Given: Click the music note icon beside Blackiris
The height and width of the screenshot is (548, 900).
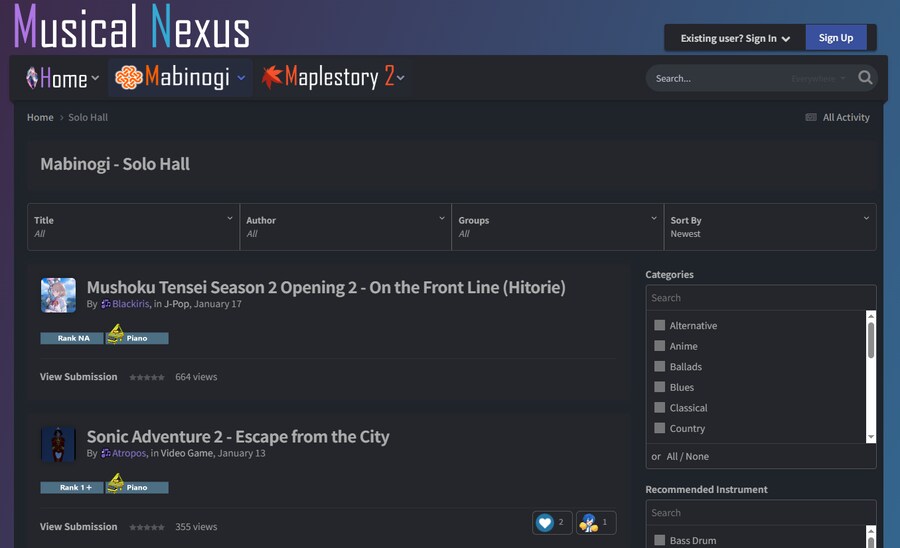Looking at the screenshot, I should pos(106,304).
